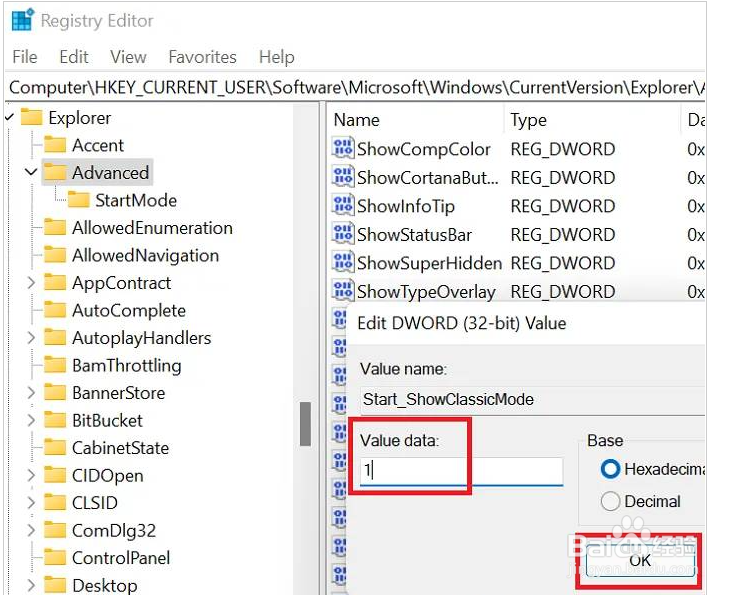Click the ShowCortanaBut... DWORD icon
Image resolution: width=740 pixels, height=595 pixels.
(343, 177)
